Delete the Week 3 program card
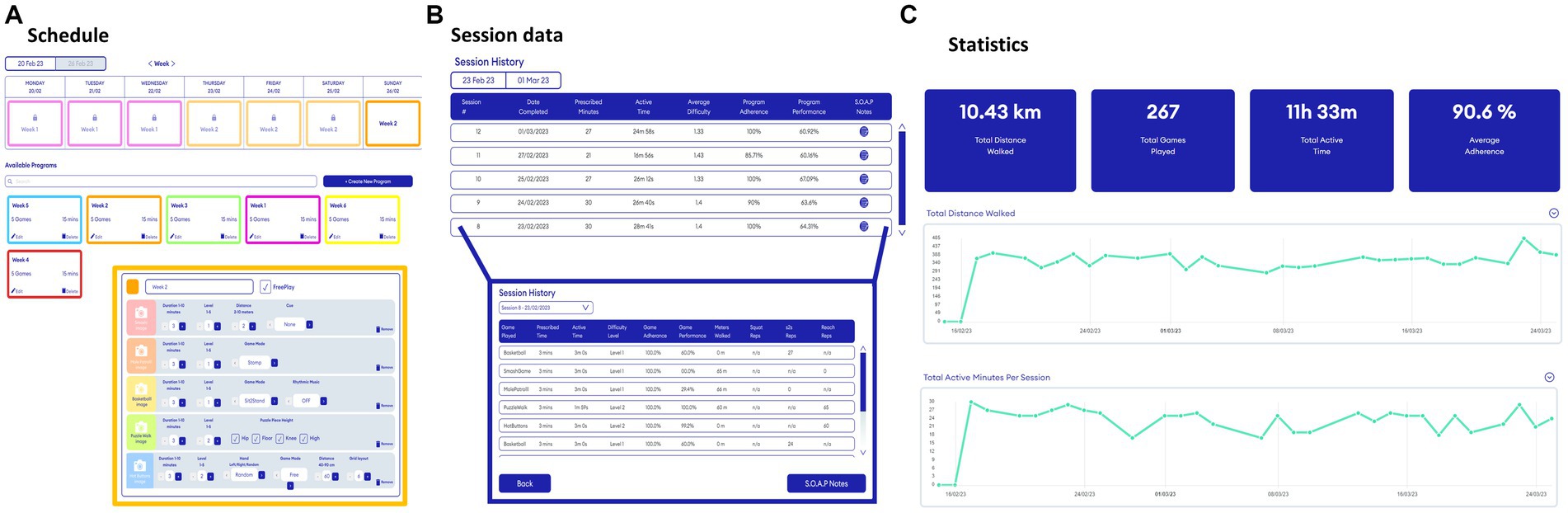Image resolution: width=1568 pixels, height=513 pixels. tap(229, 237)
